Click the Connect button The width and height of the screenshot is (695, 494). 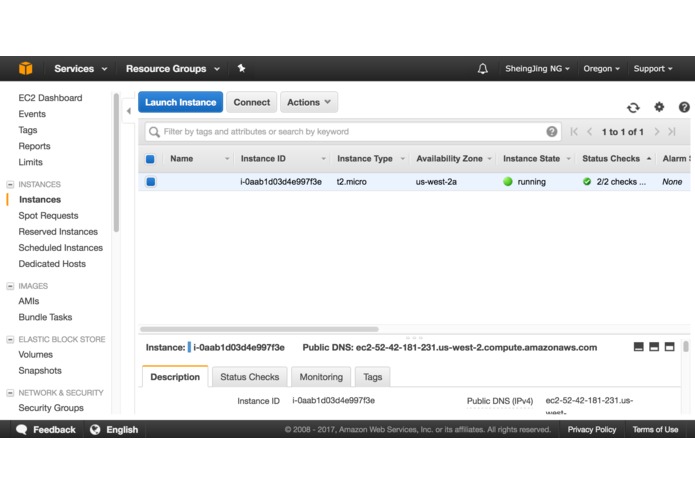(252, 102)
